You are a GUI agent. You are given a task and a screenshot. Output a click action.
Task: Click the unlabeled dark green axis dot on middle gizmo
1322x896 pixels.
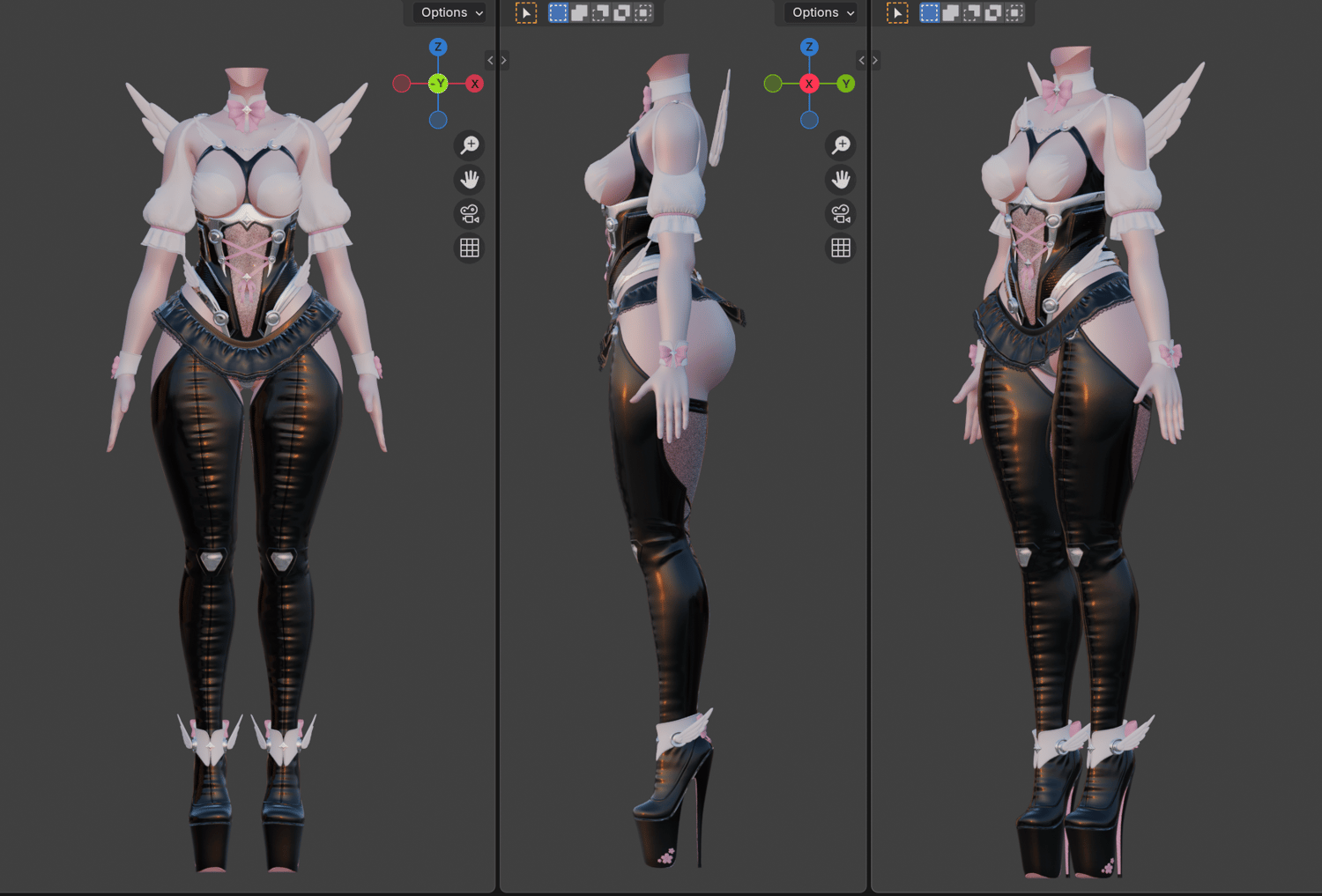point(773,84)
